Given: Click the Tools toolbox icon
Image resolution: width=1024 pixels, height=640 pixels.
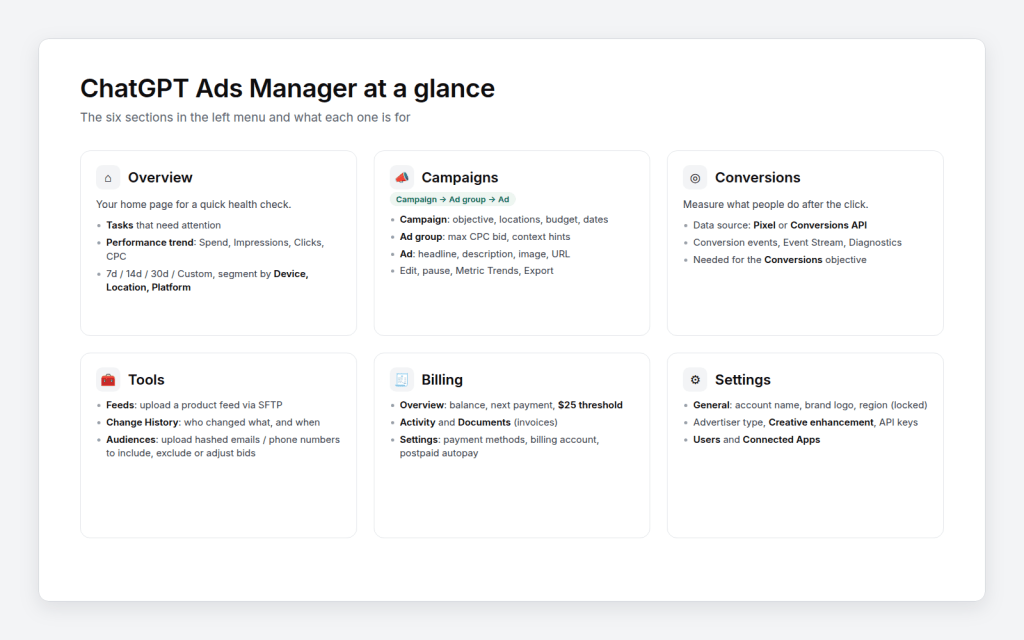Looking at the screenshot, I should tap(108, 379).
